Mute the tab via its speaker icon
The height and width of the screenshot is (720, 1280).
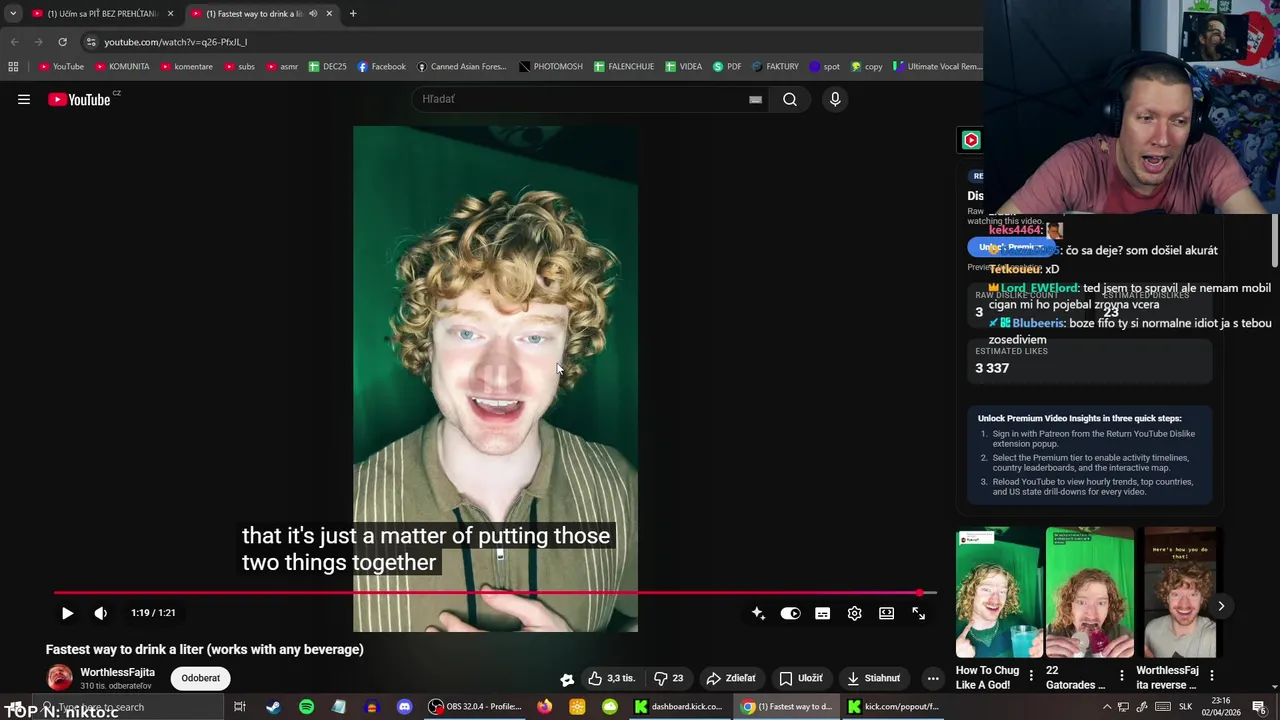(x=313, y=14)
